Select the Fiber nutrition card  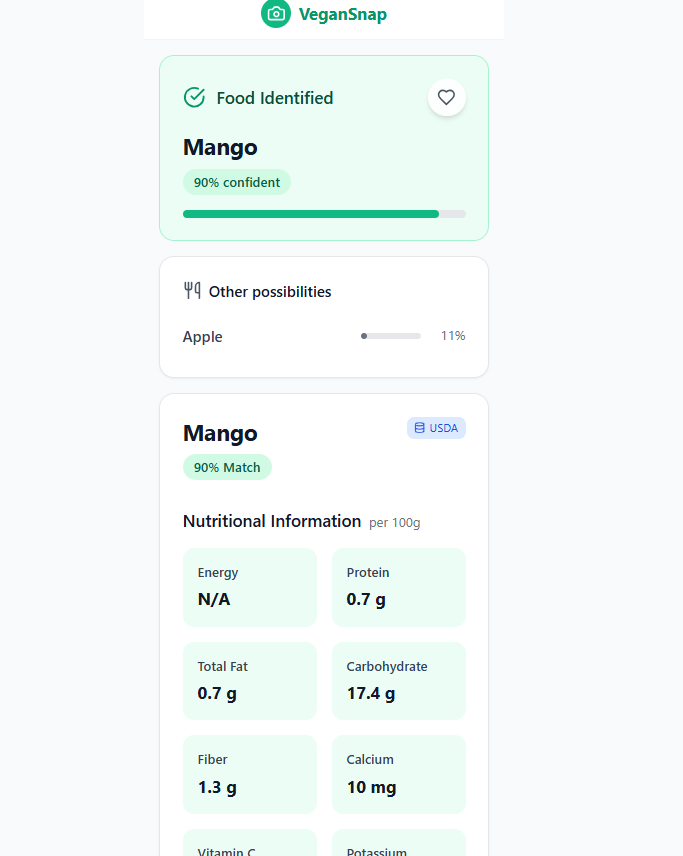249,774
